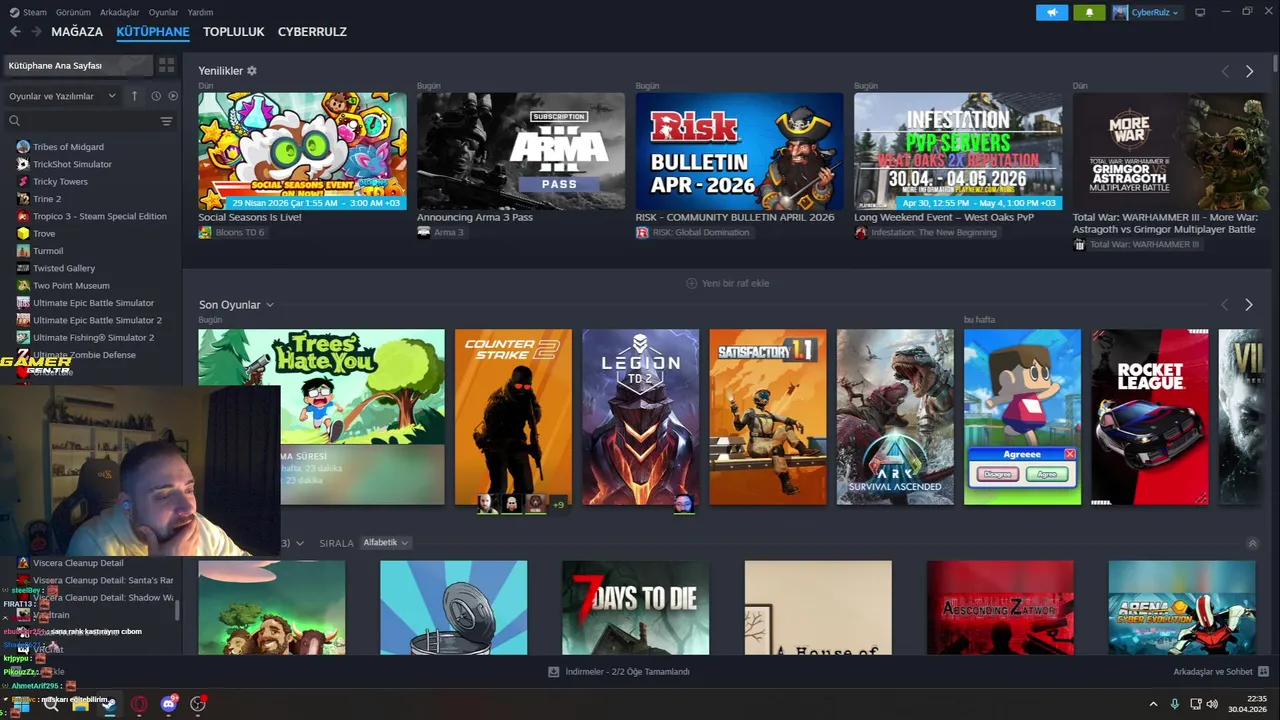Select Tribes of Midgard game icon

23,147
